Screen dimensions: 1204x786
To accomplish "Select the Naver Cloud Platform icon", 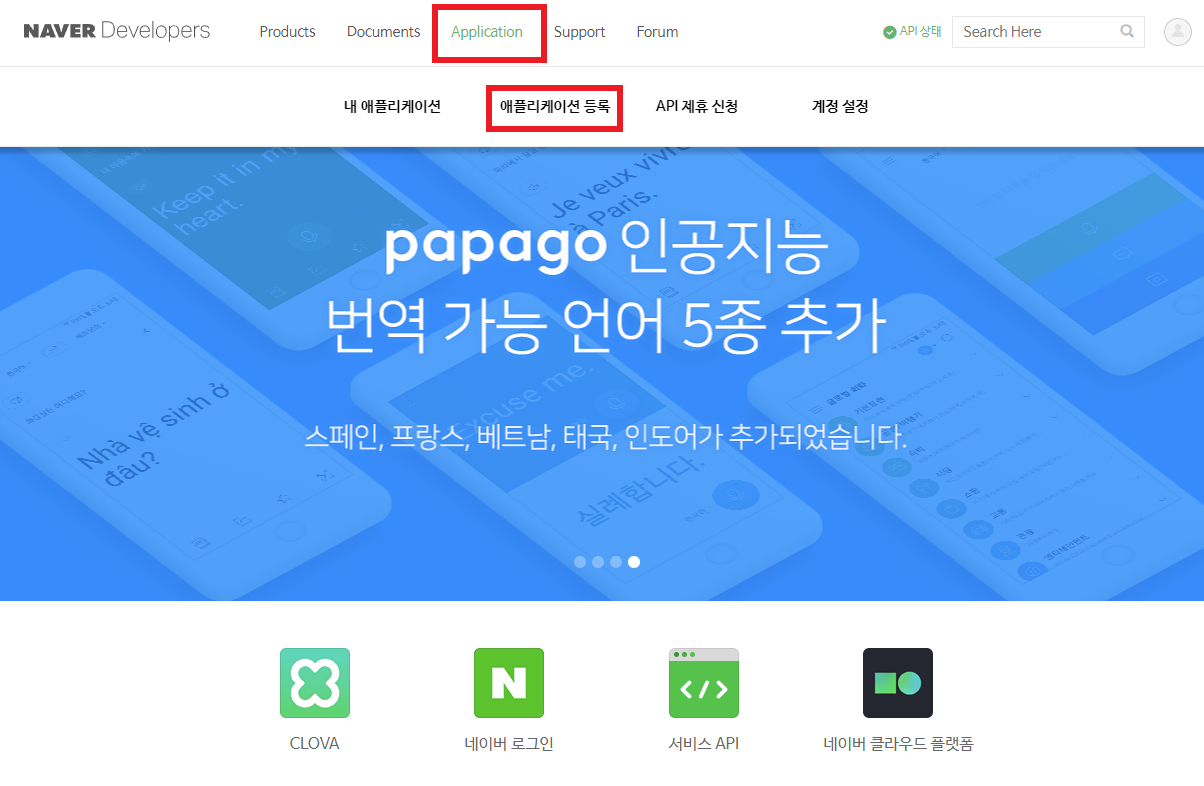I will pyautogui.click(x=898, y=683).
